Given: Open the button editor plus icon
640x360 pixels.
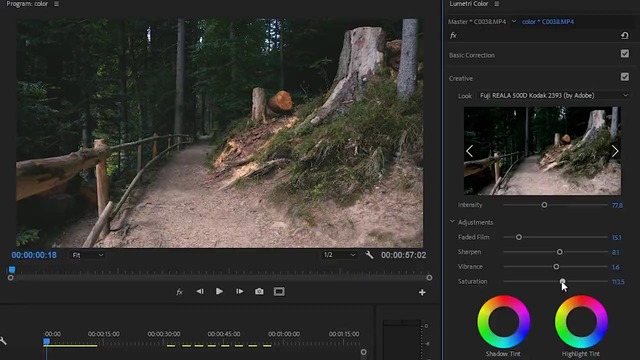Looking at the screenshot, I should pyautogui.click(x=422, y=292).
